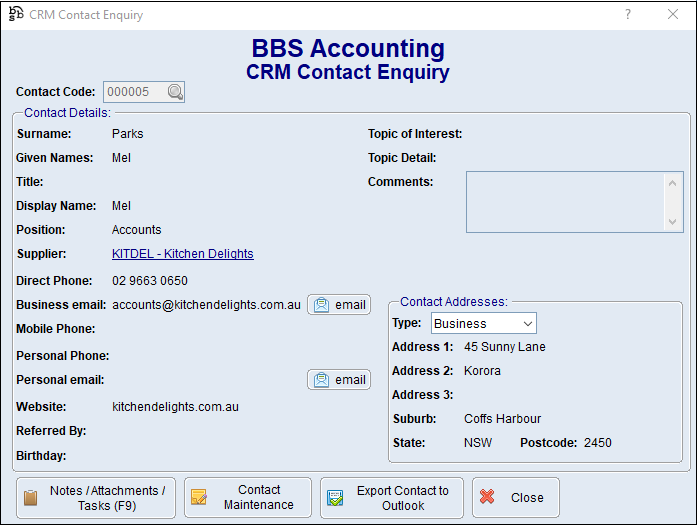Click the magnifier icon beside Contact Code
Screen dimensions: 697x525
(175, 92)
